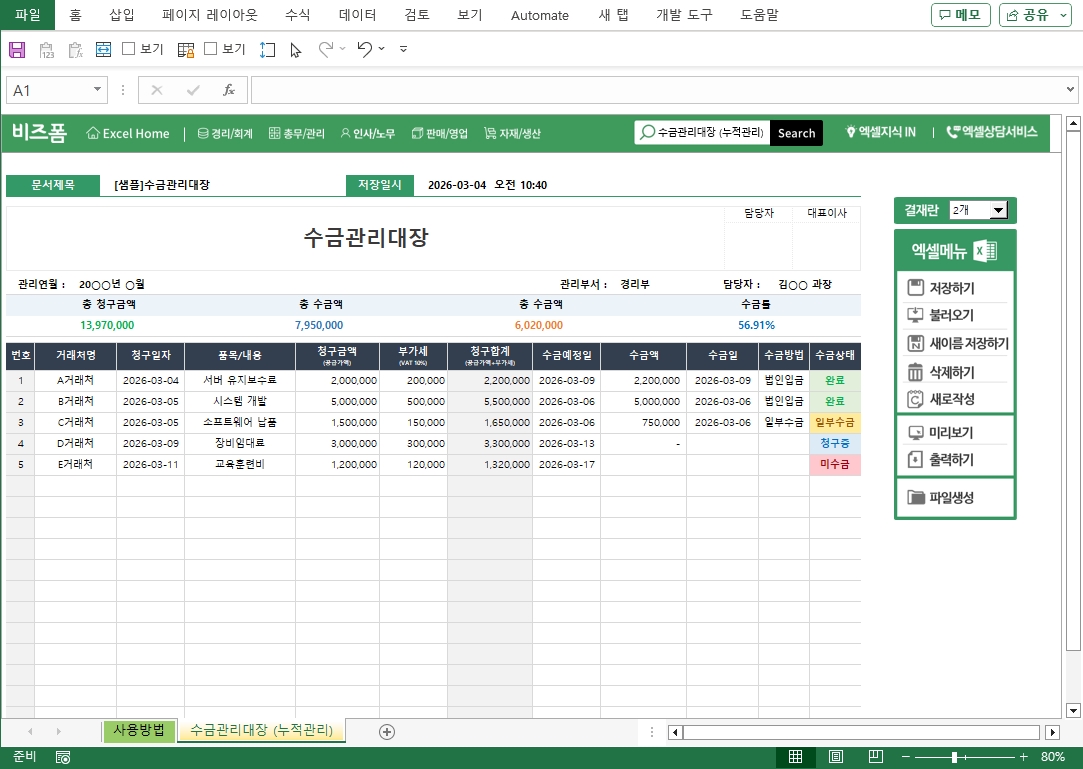Open the 수식 ribbon tab
The width and height of the screenshot is (1083, 769).
[297, 15]
